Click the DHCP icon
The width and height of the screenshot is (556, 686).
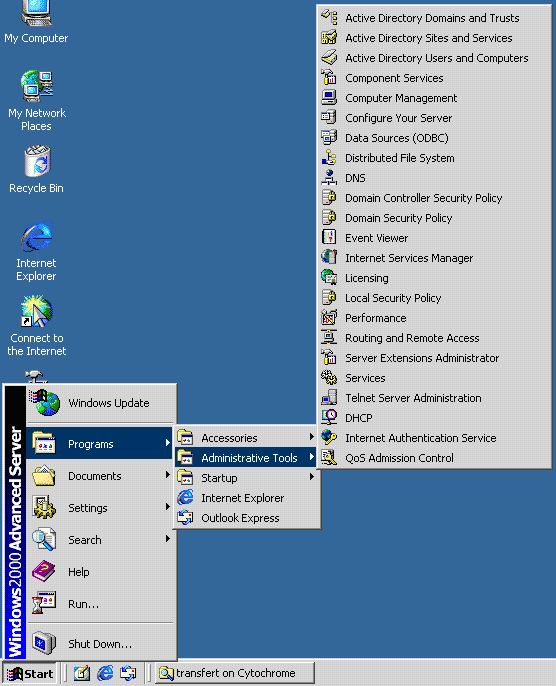329,418
